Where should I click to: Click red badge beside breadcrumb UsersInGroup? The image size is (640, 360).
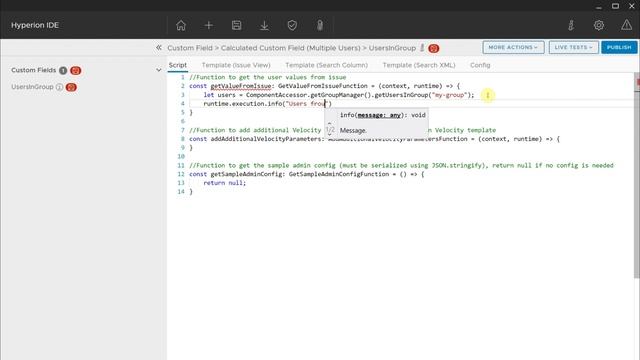point(433,48)
